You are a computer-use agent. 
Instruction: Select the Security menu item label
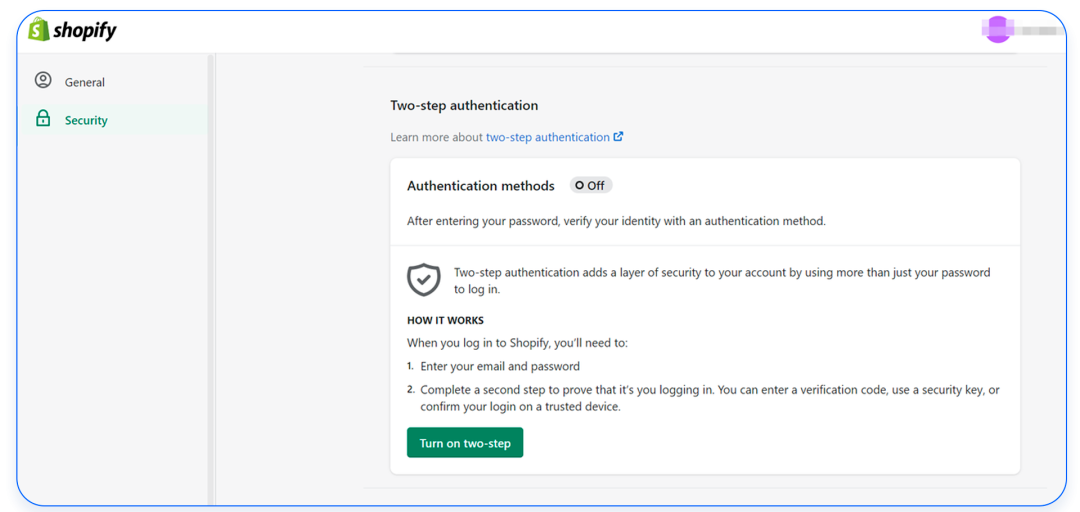coord(86,120)
